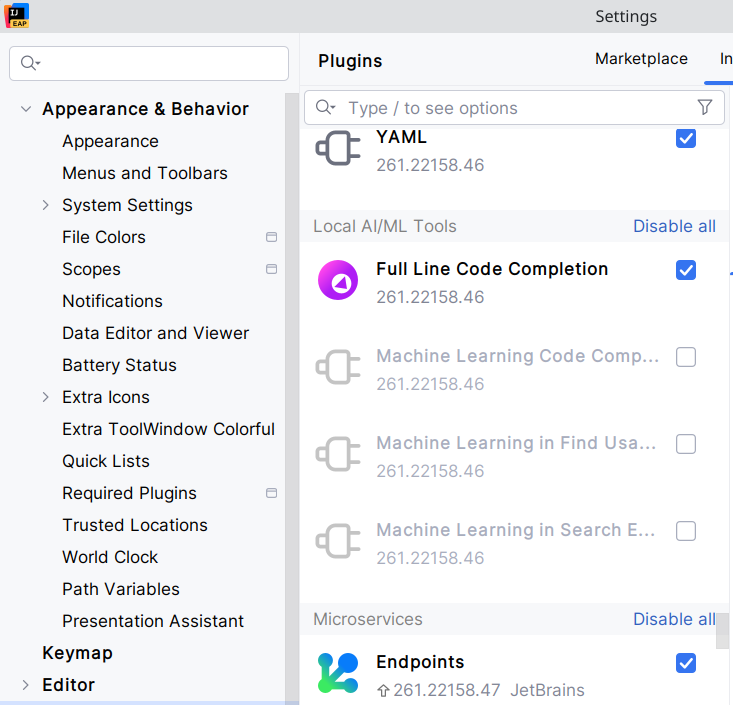Click the plugin list vertical scrollbar
The image size is (733, 705).
click(724, 630)
